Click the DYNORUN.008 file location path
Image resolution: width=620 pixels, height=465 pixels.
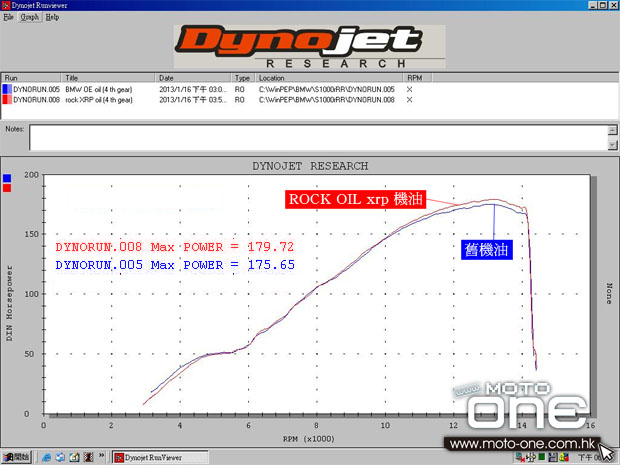[327, 100]
